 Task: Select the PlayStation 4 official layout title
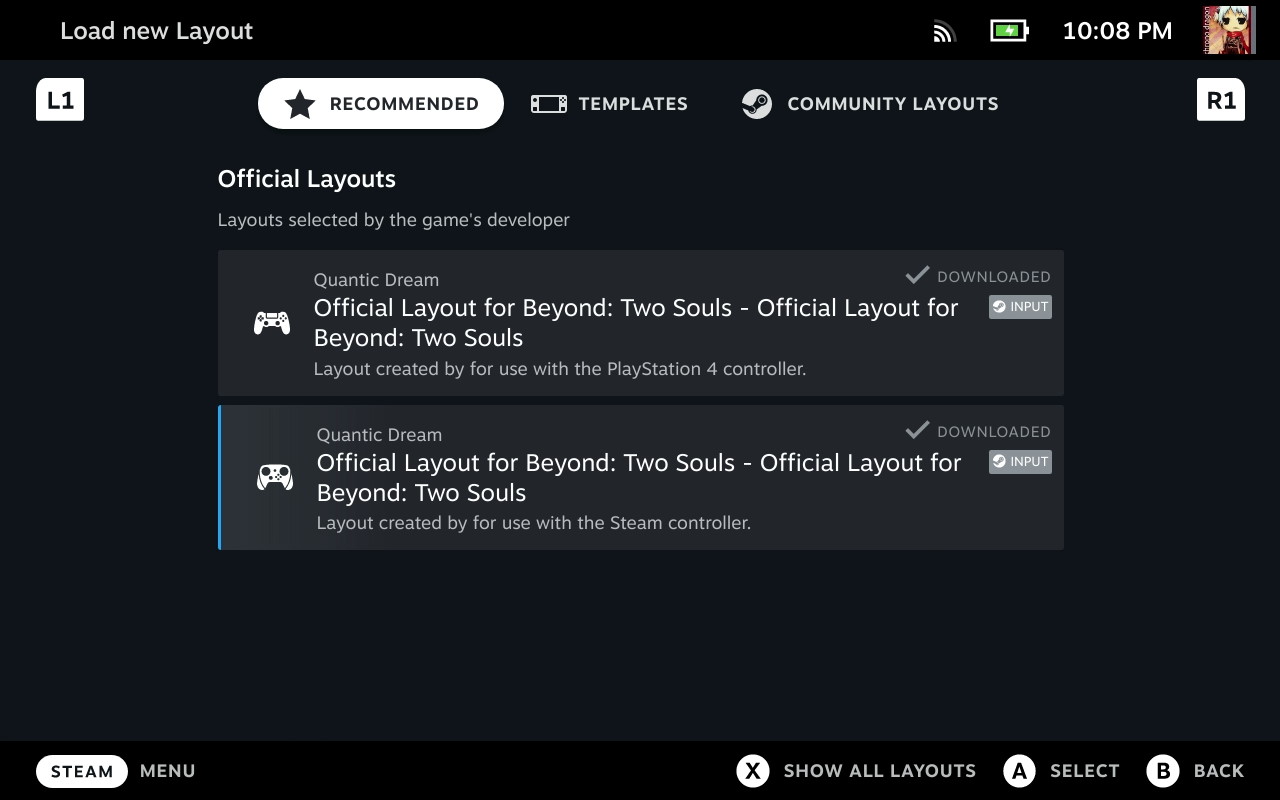(x=635, y=322)
